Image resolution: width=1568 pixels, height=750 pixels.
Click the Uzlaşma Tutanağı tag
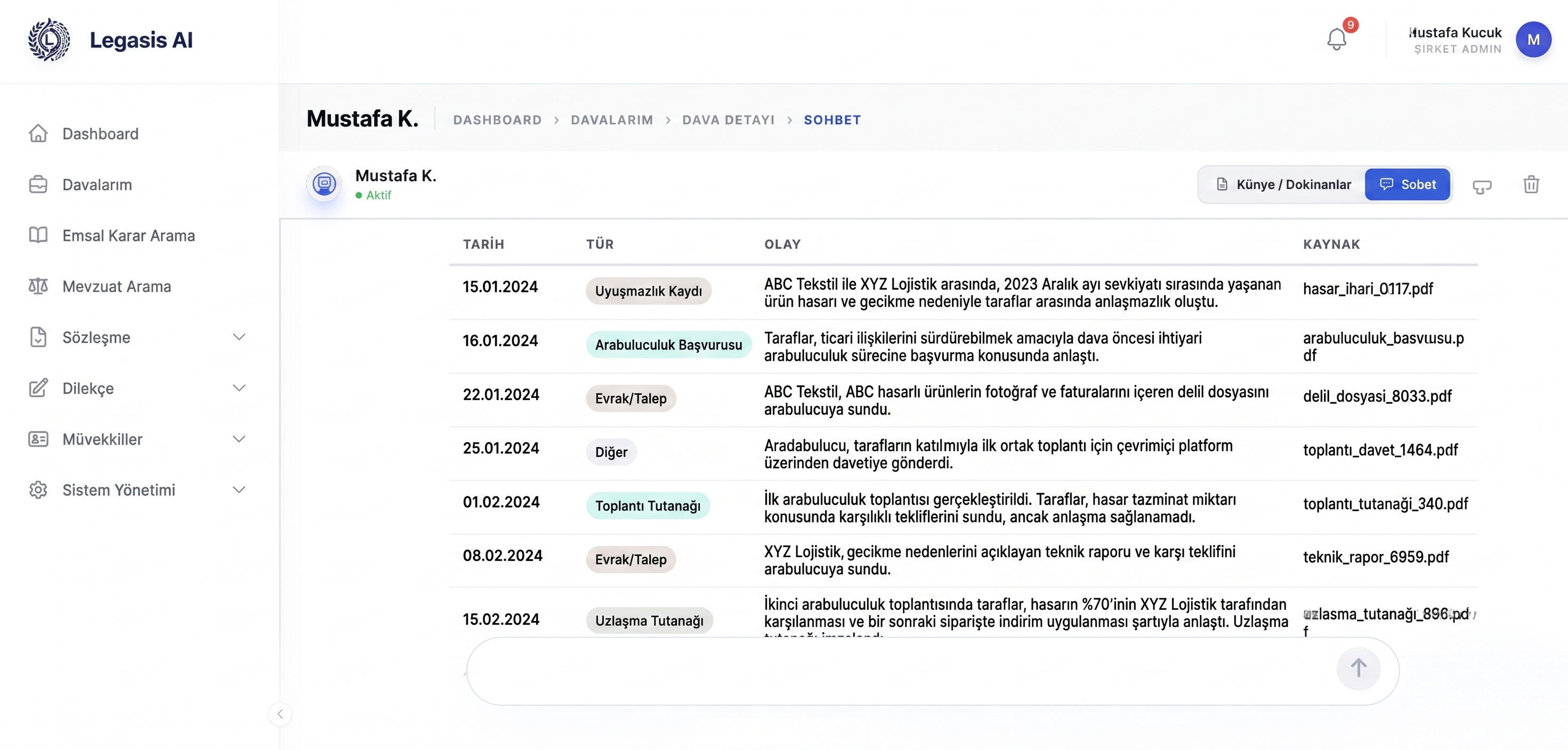pos(649,621)
